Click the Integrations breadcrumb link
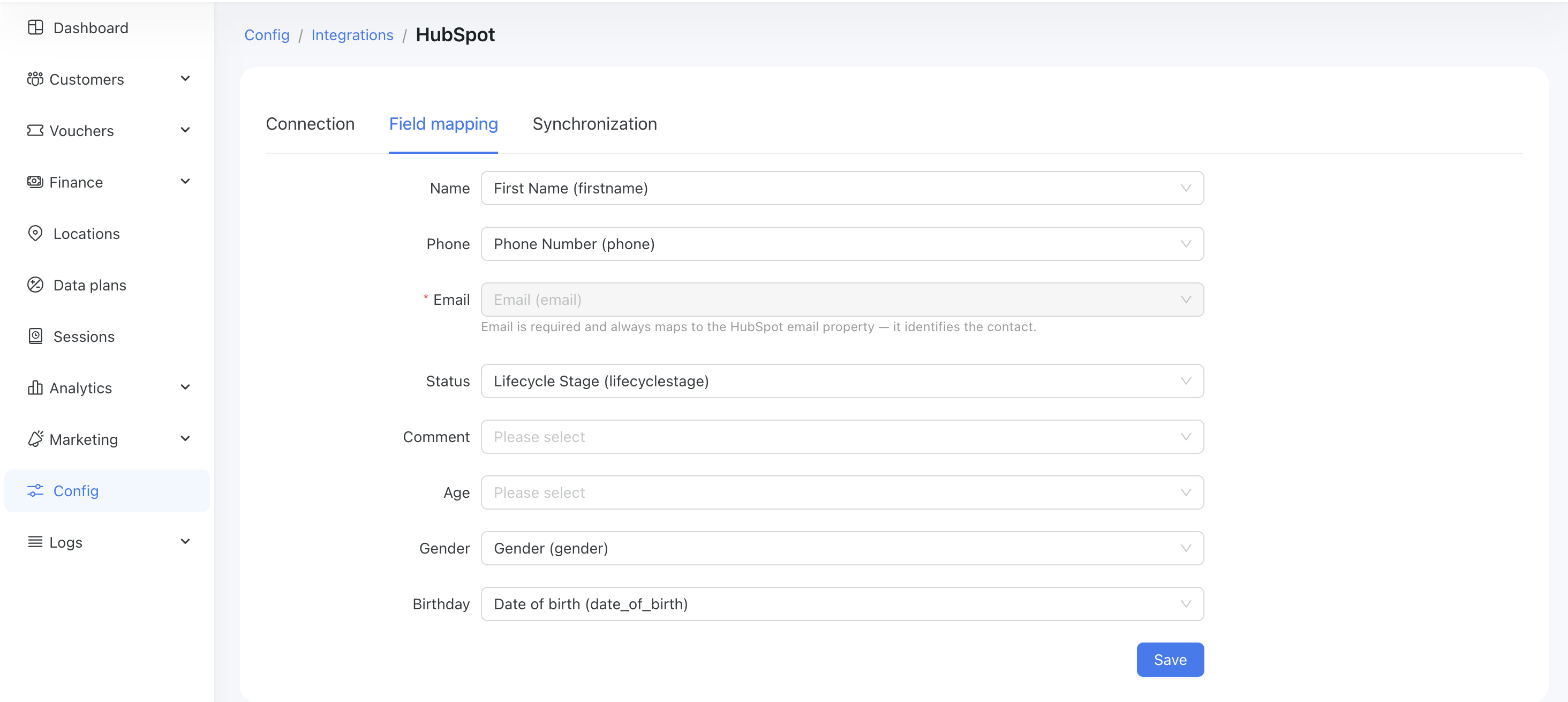Screen dimensions: 1568x702 tap(352, 35)
